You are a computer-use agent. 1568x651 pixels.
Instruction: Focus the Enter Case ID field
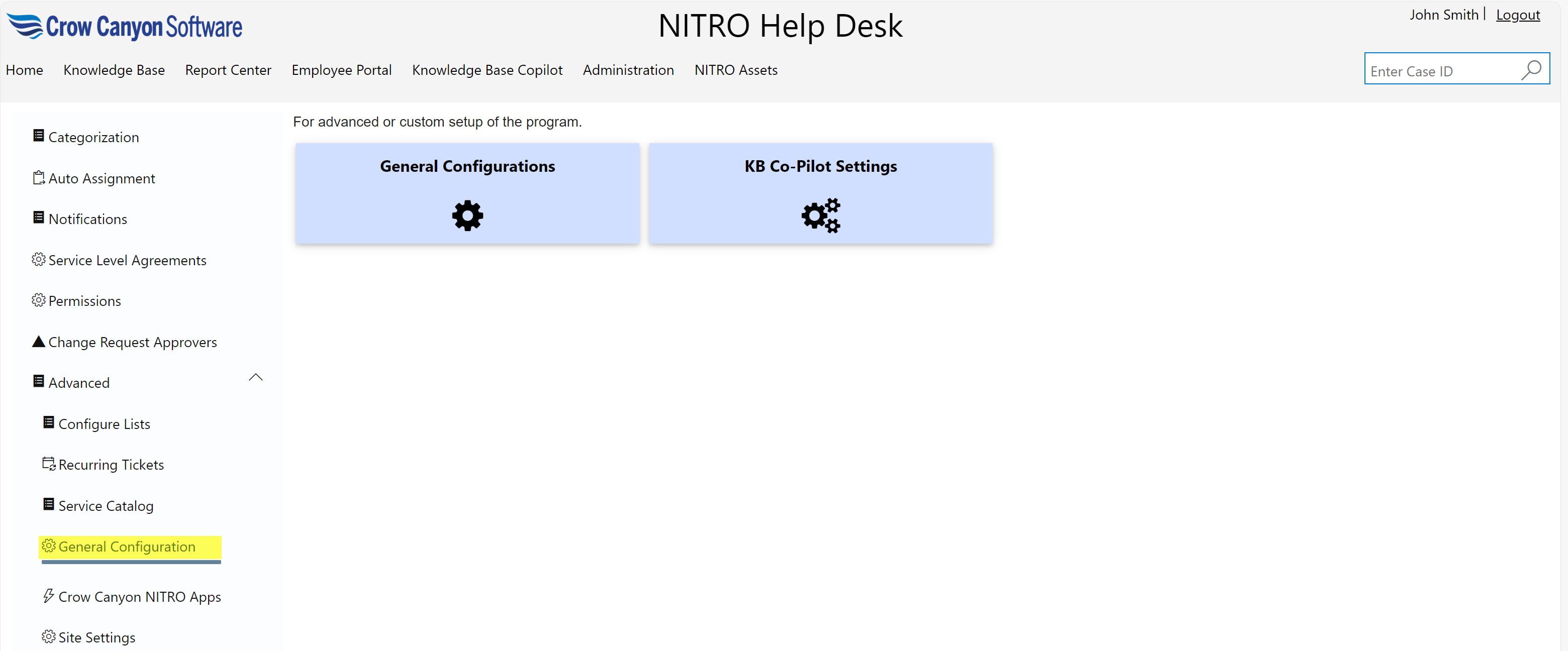click(x=1439, y=71)
